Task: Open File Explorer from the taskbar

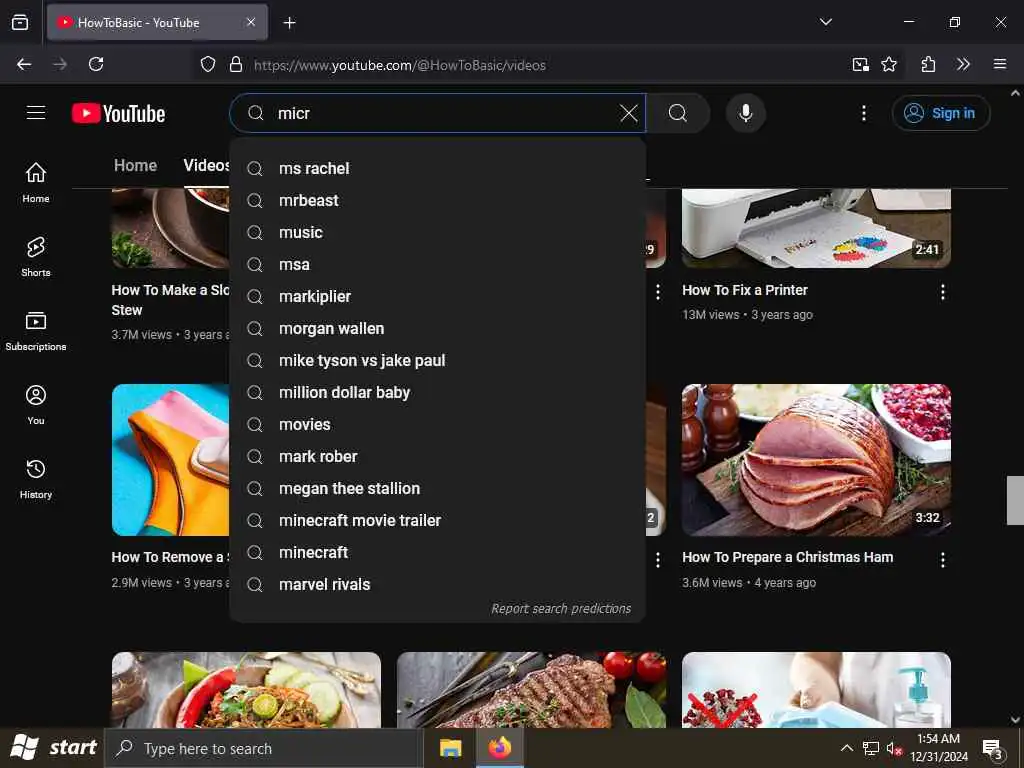Action: tap(450, 748)
